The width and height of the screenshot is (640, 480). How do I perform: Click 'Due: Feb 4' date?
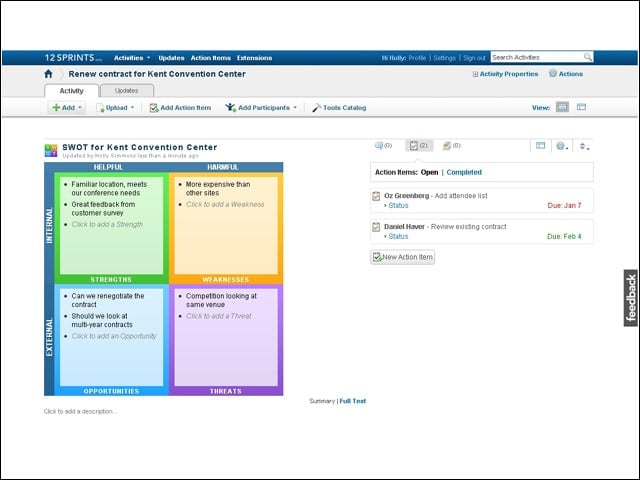(564, 236)
